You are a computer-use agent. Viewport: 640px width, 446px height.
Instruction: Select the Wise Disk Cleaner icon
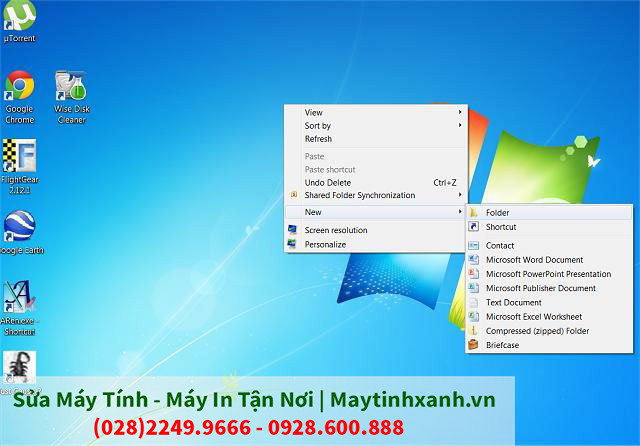pyautogui.click(x=71, y=97)
